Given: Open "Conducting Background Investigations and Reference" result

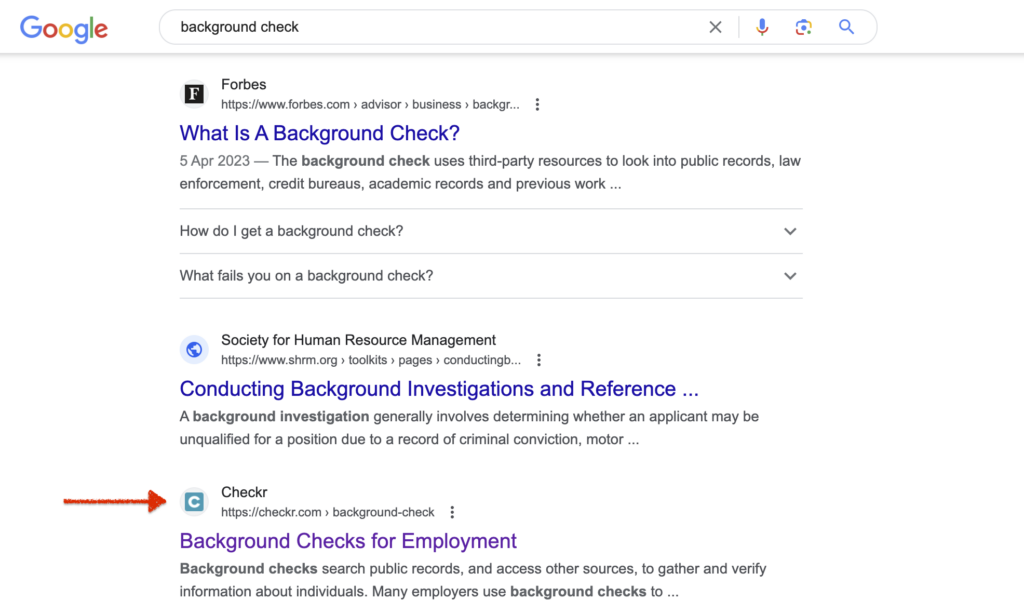Looking at the screenshot, I should point(438,389).
